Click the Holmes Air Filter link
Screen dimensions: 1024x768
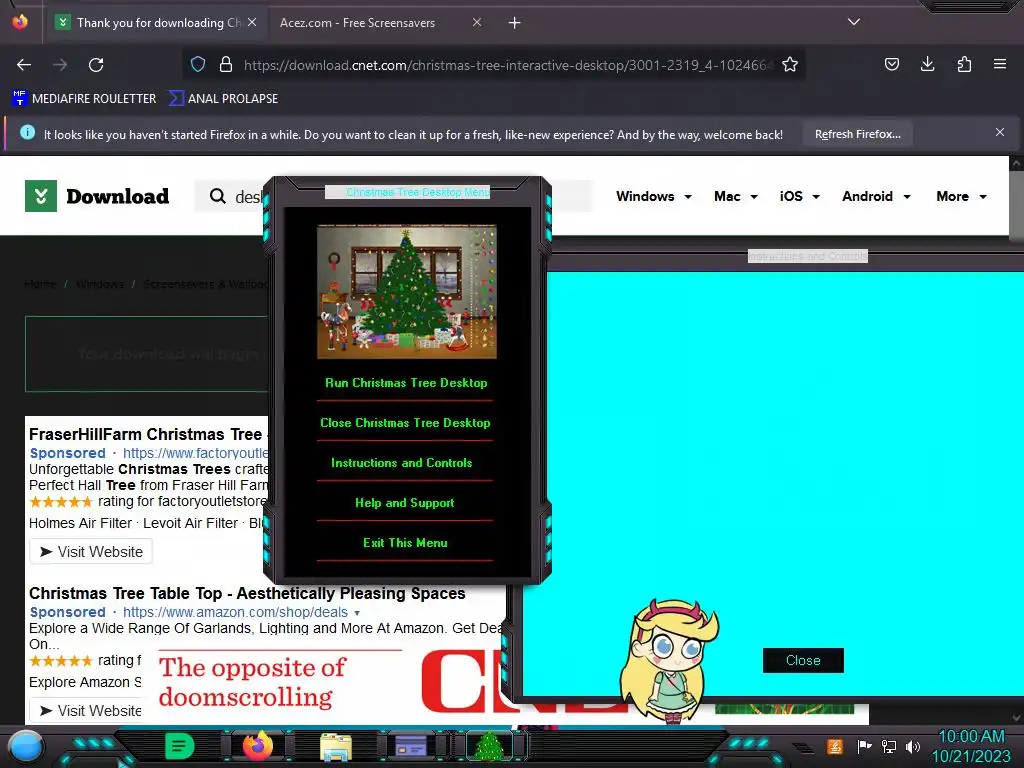point(80,523)
